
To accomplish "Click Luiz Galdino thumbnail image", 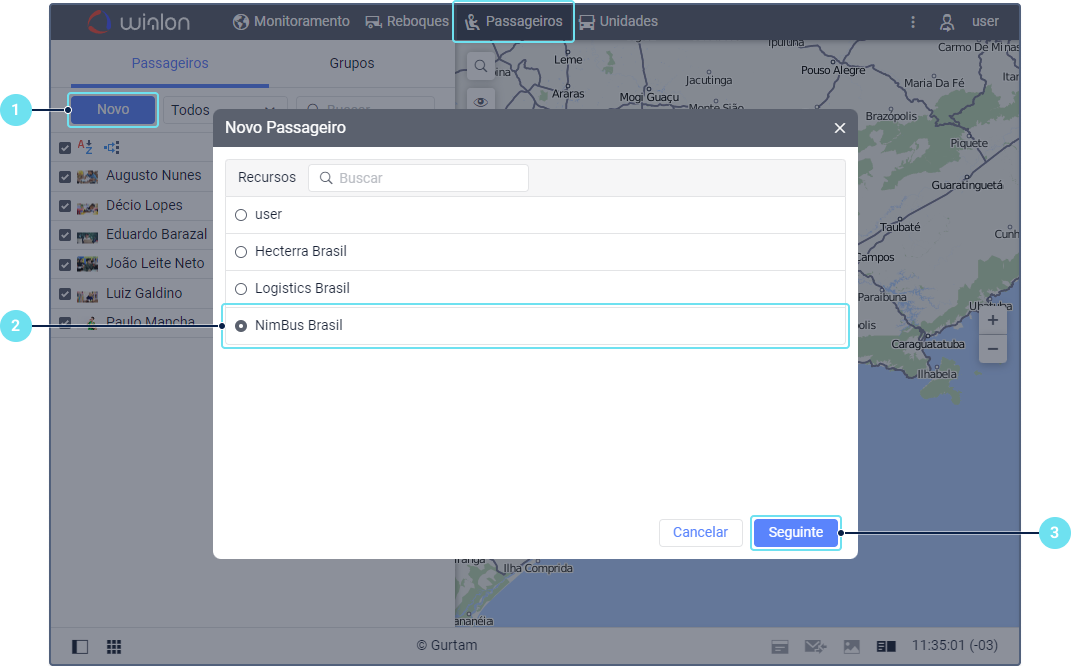I will tap(87, 295).
